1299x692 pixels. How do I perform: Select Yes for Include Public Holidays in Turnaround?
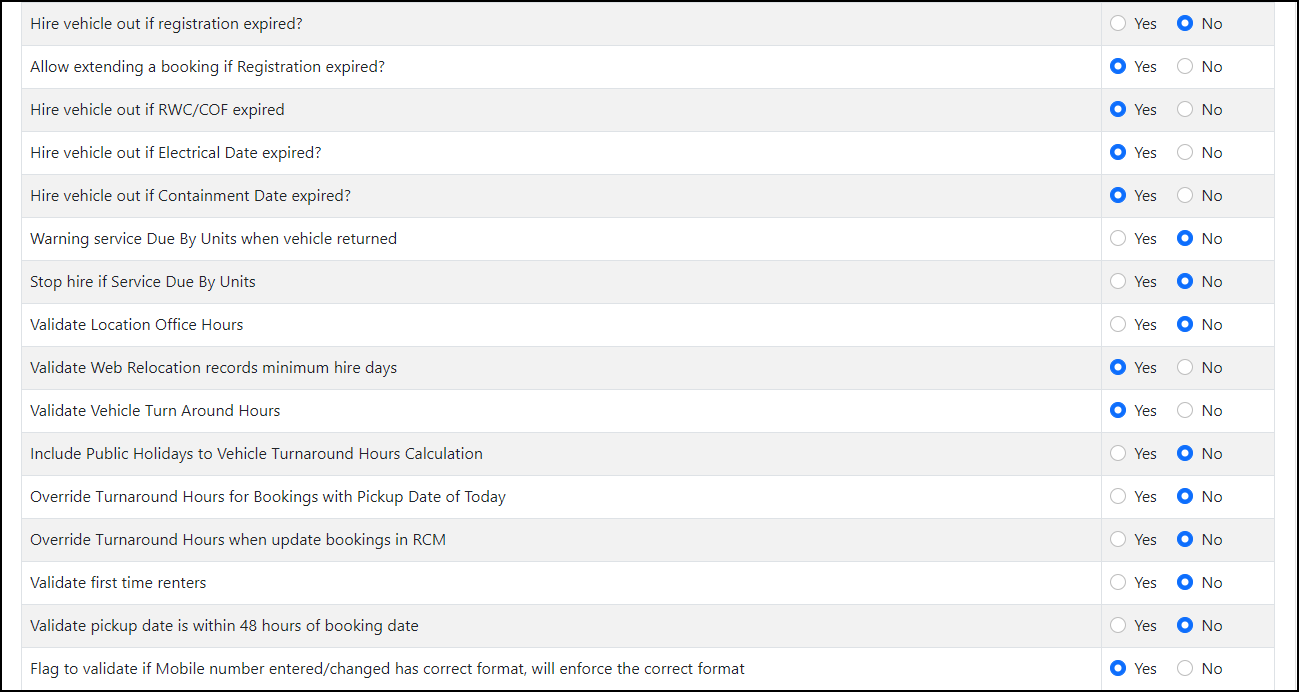1118,453
